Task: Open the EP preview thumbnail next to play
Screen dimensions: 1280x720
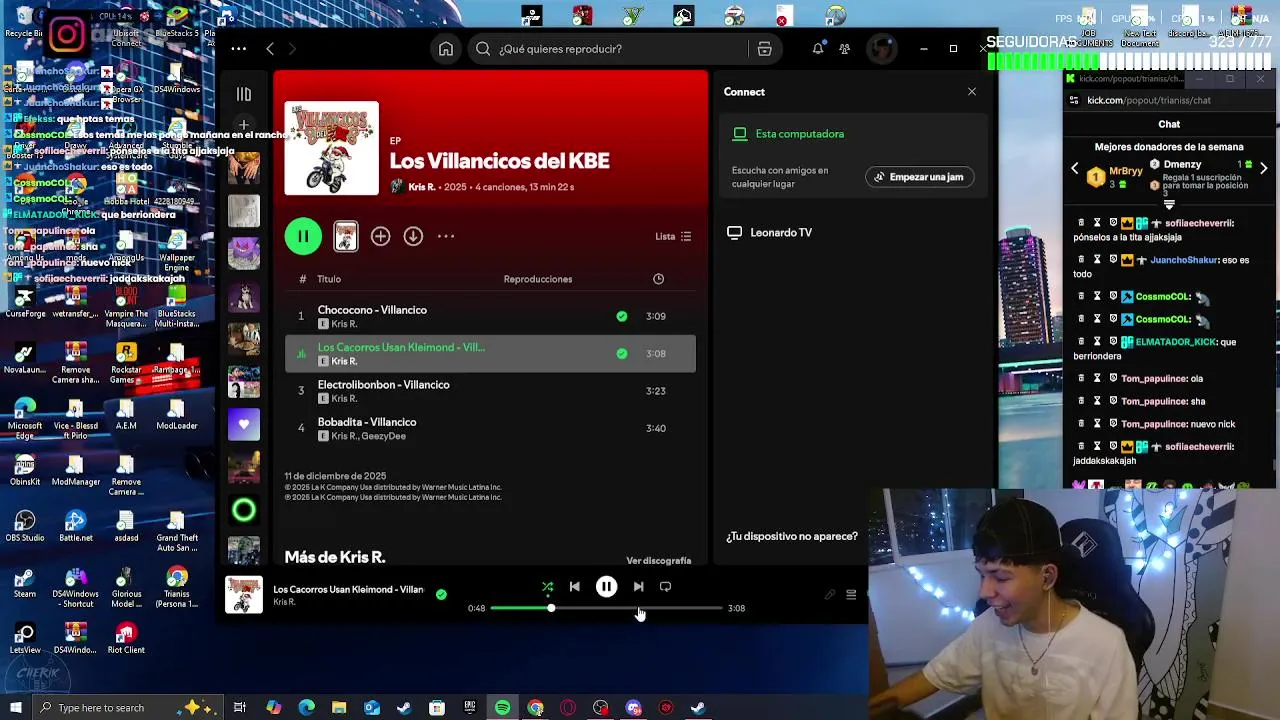Action: click(346, 236)
